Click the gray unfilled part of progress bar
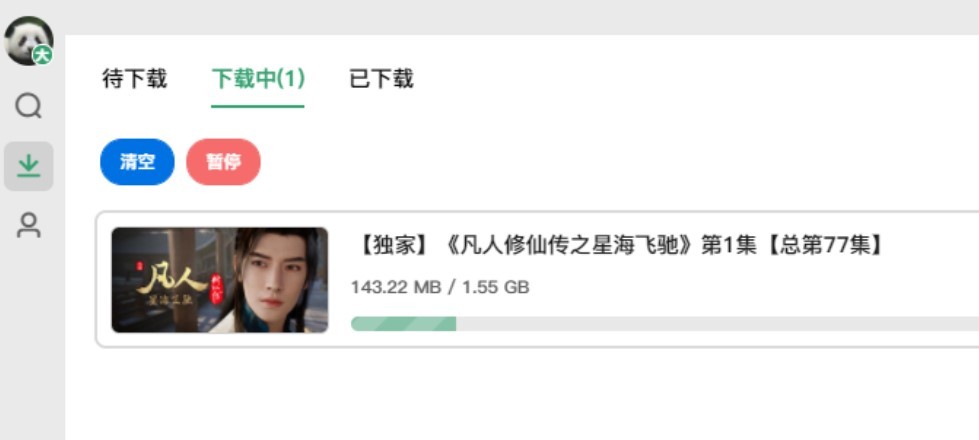 coord(717,323)
